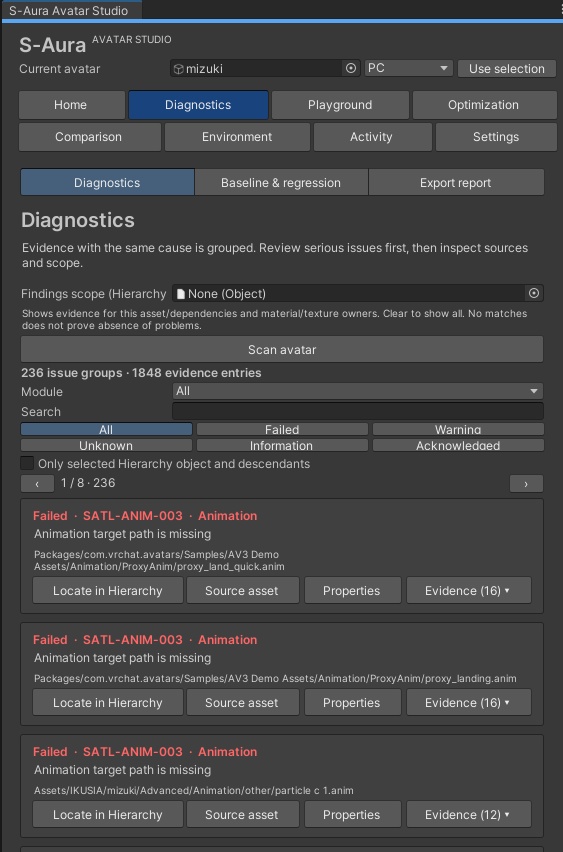Go to previous results page
This screenshot has height=852, width=563.
click(37, 484)
